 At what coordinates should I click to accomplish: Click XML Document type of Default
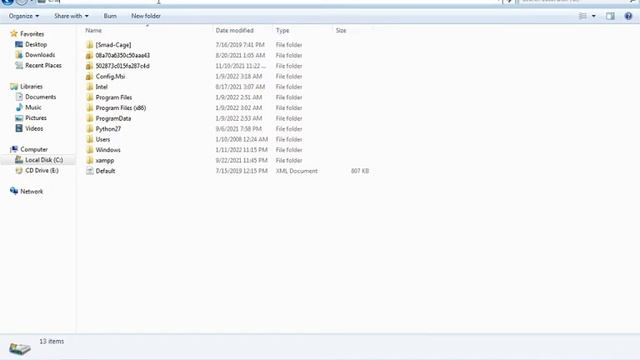point(297,171)
